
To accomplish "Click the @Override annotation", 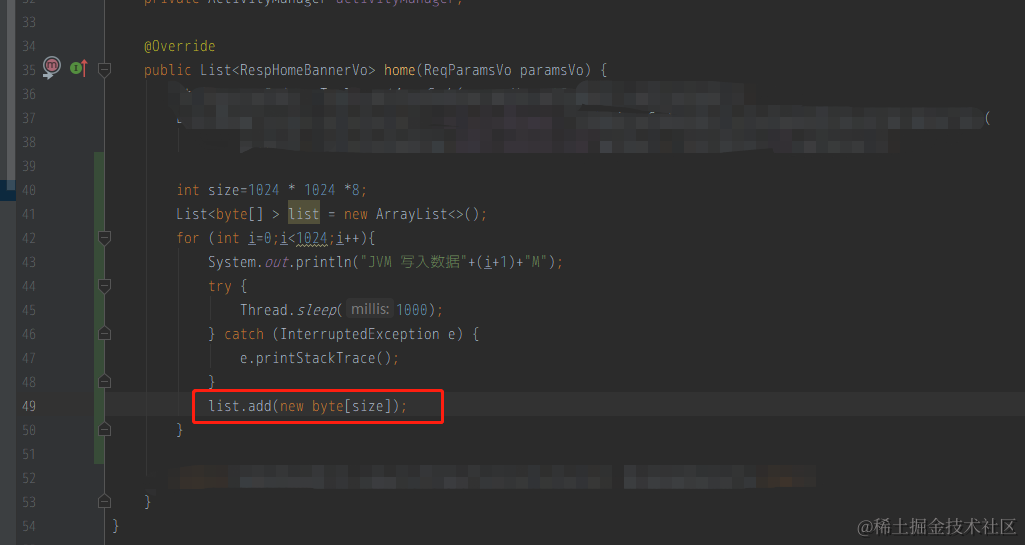I will pos(179,46).
